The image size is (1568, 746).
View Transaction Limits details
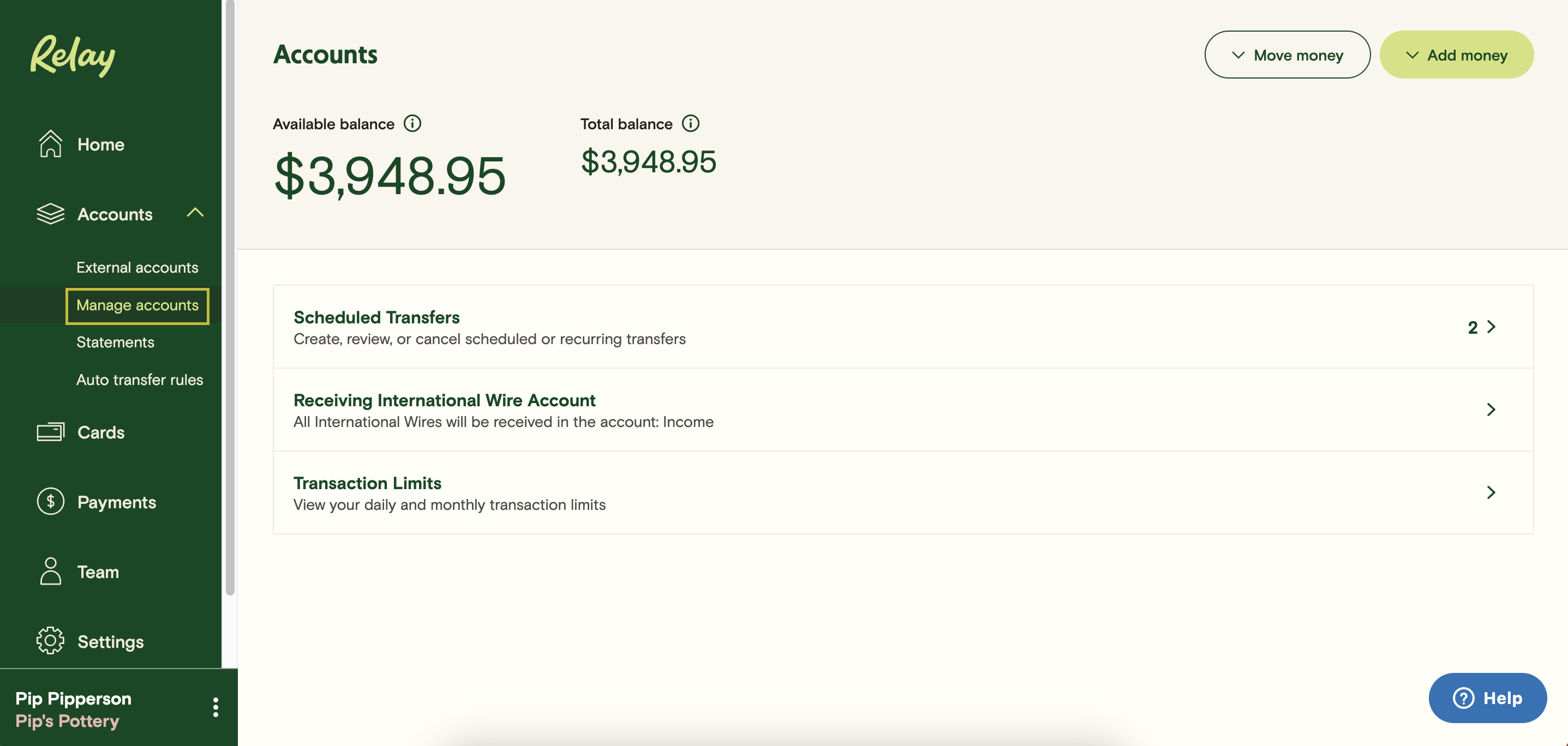point(903,492)
